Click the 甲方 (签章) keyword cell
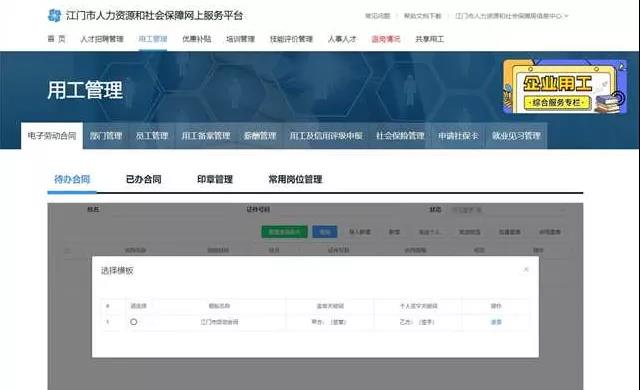This screenshot has width=640, height=390. 329,322
